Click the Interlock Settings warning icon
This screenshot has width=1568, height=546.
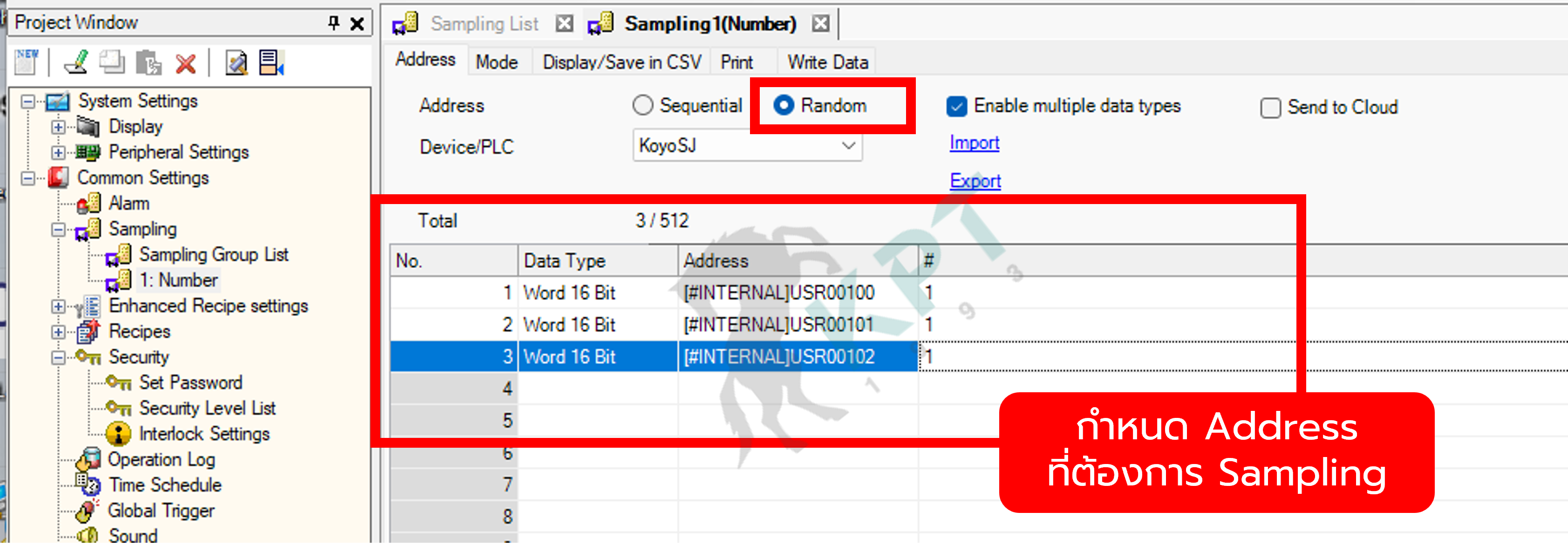pyautogui.click(x=118, y=434)
